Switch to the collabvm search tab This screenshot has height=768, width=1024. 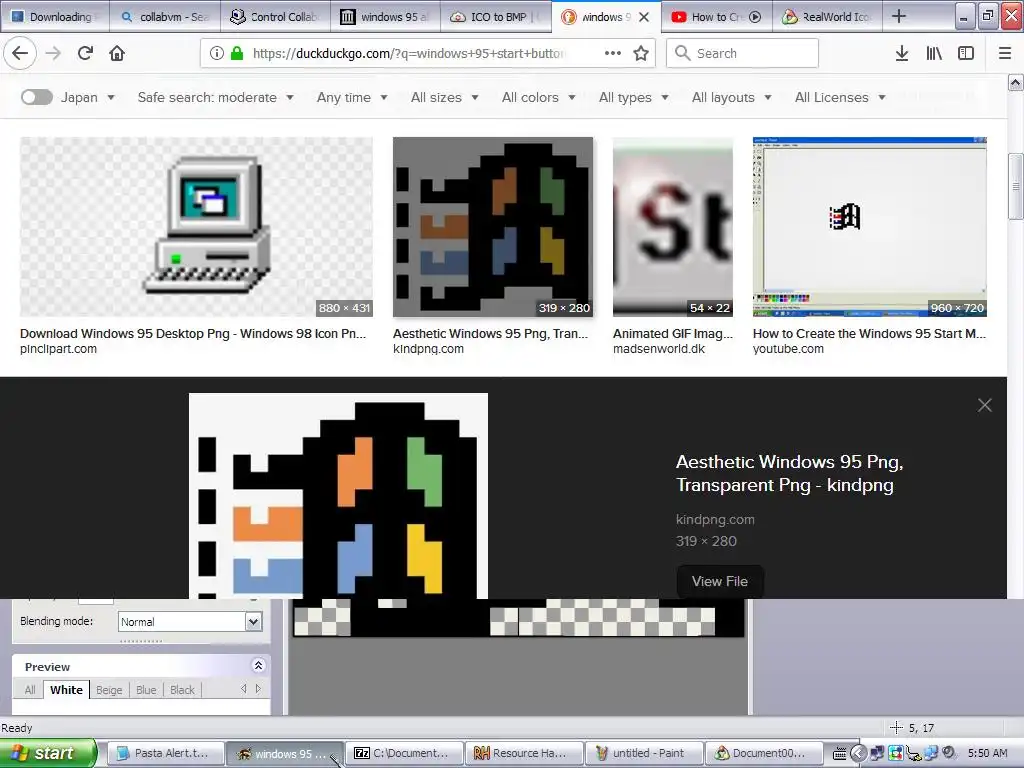point(165,17)
